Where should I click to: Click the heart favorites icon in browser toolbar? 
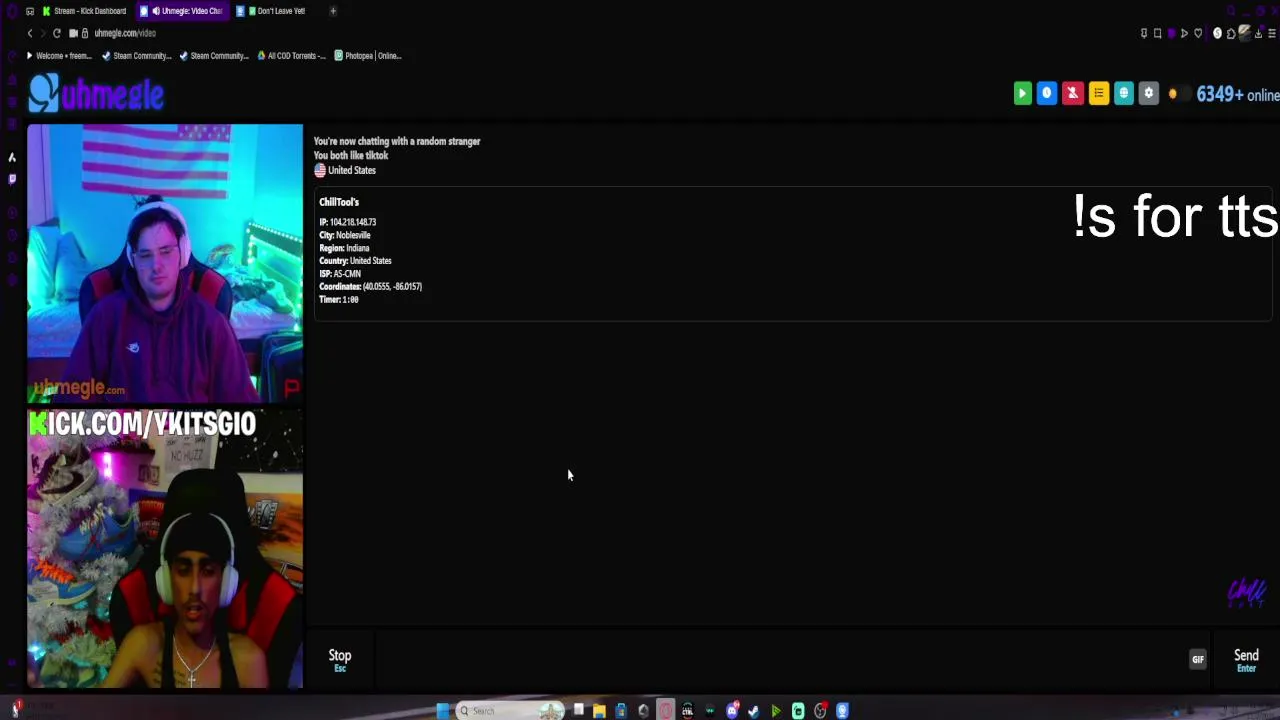coord(1198,33)
